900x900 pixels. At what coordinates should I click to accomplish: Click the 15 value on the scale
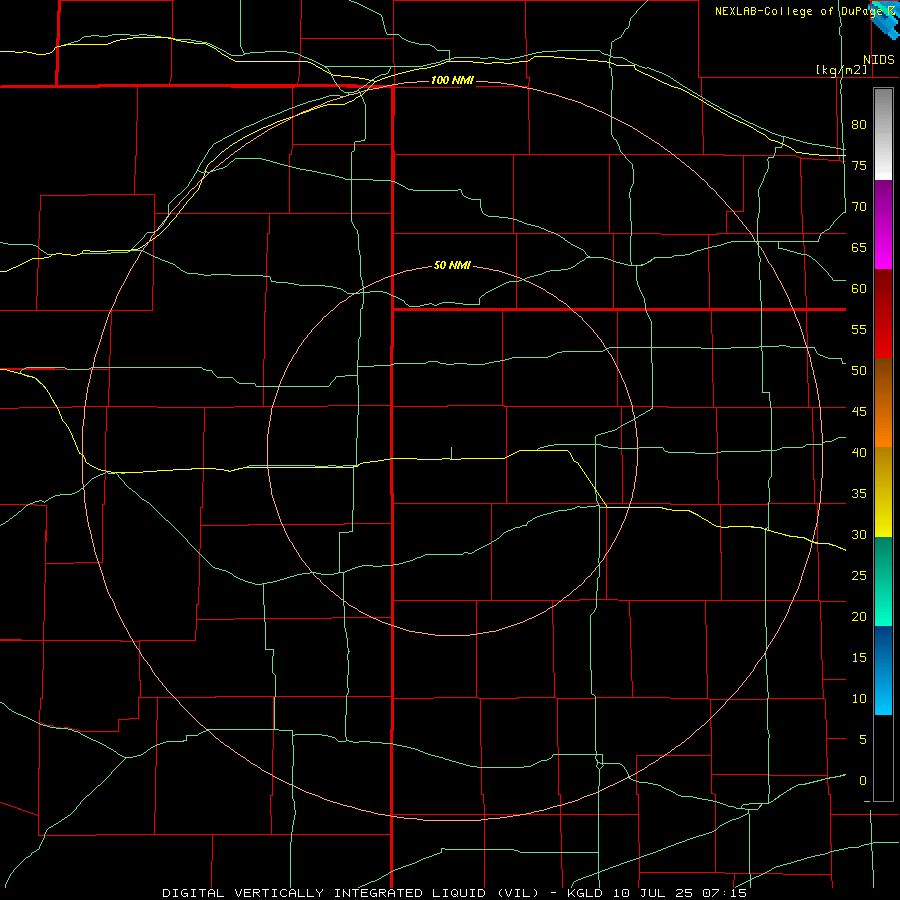point(859,658)
